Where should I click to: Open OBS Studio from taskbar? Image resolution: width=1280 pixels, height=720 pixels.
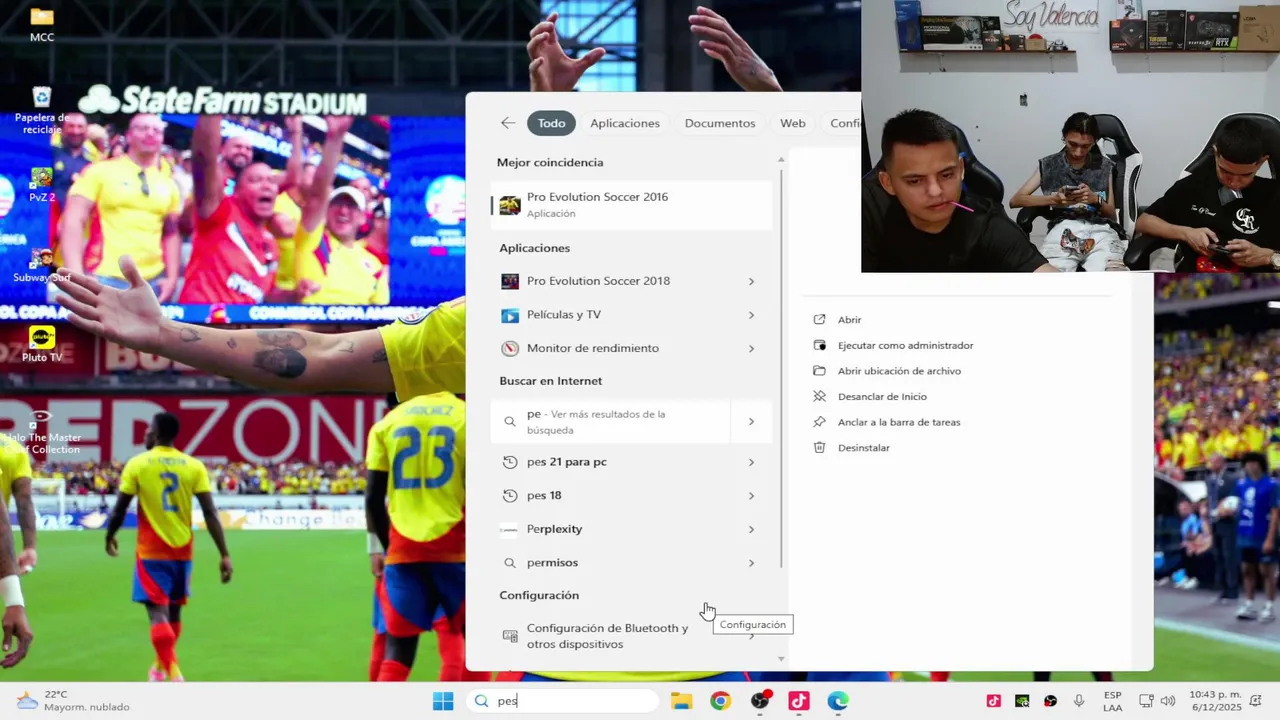coord(760,701)
